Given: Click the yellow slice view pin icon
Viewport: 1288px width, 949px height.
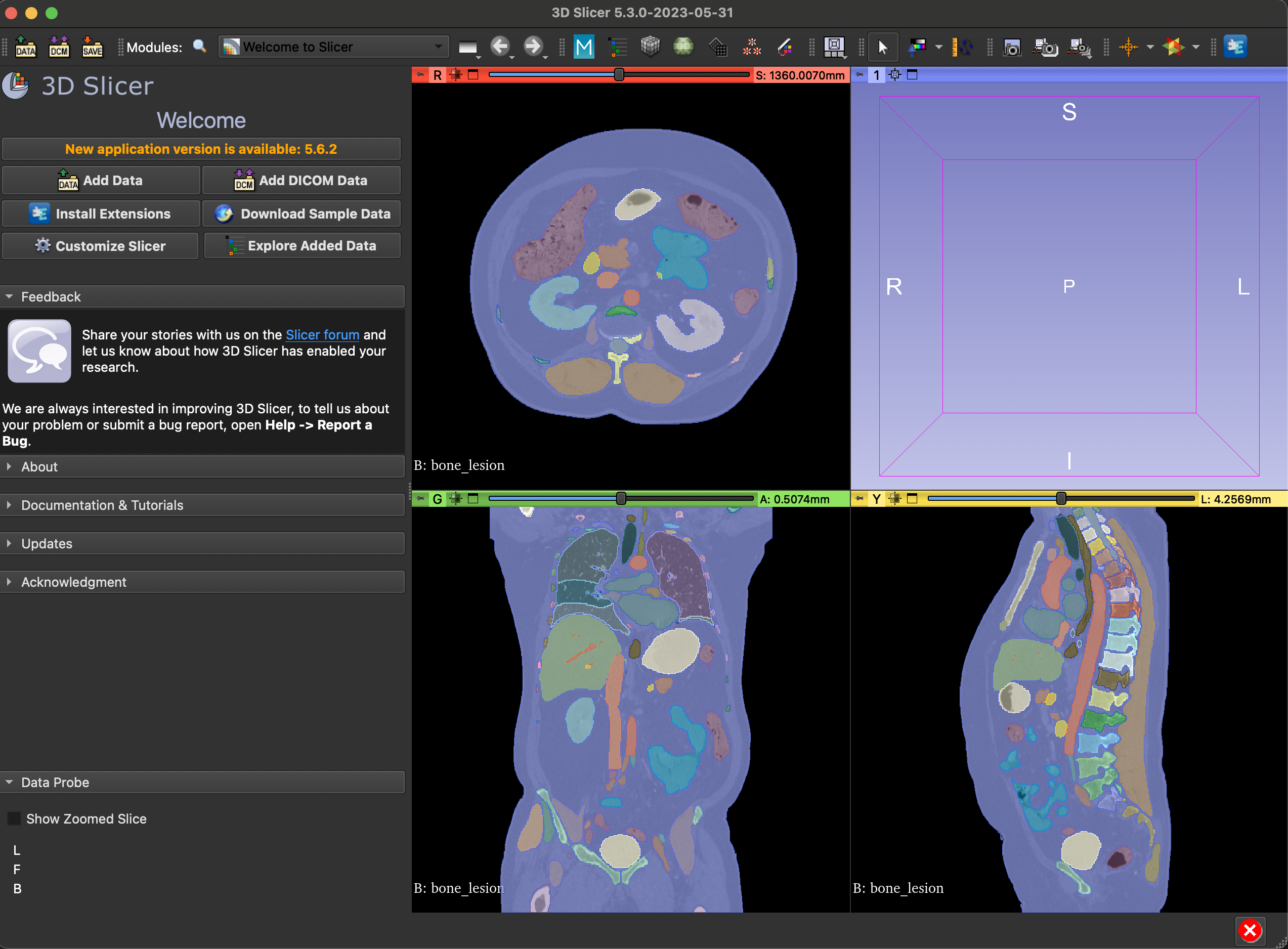Looking at the screenshot, I should (860, 499).
